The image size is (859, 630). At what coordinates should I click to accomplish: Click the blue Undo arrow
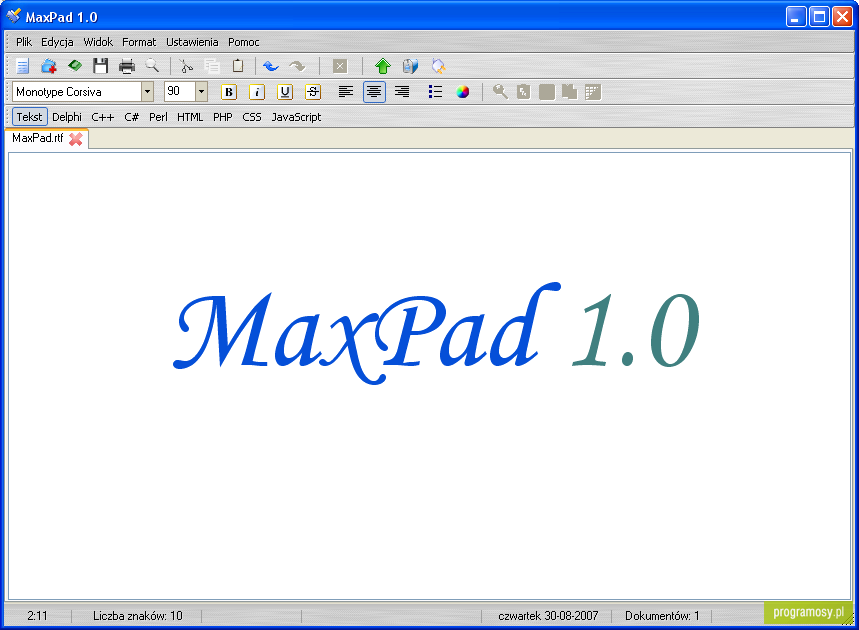271,66
